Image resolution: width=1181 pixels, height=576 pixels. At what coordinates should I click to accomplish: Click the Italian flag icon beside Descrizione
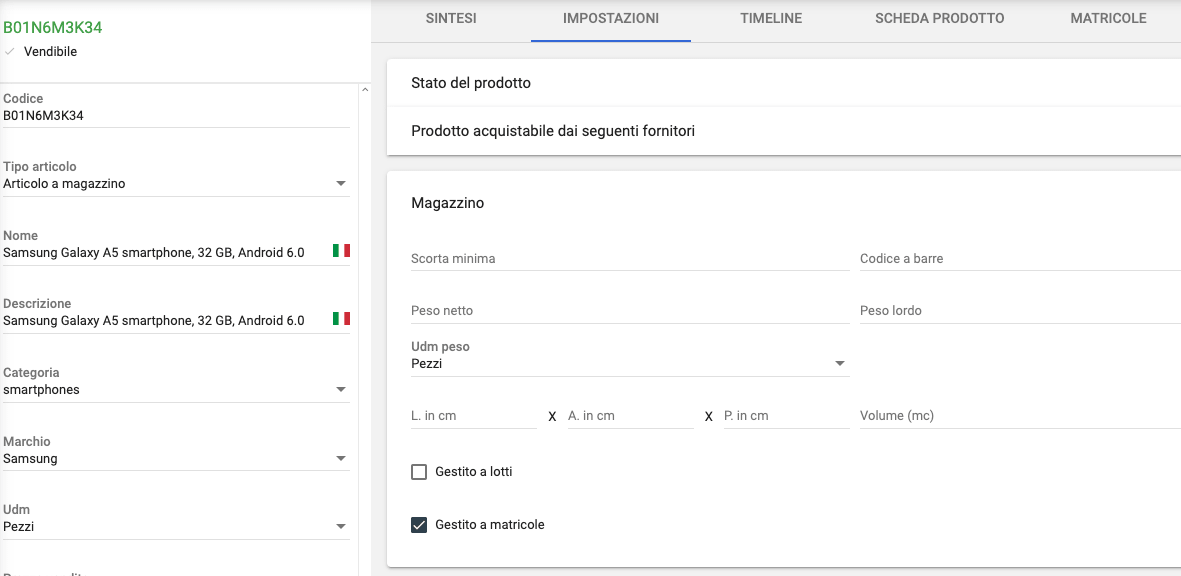click(342, 318)
